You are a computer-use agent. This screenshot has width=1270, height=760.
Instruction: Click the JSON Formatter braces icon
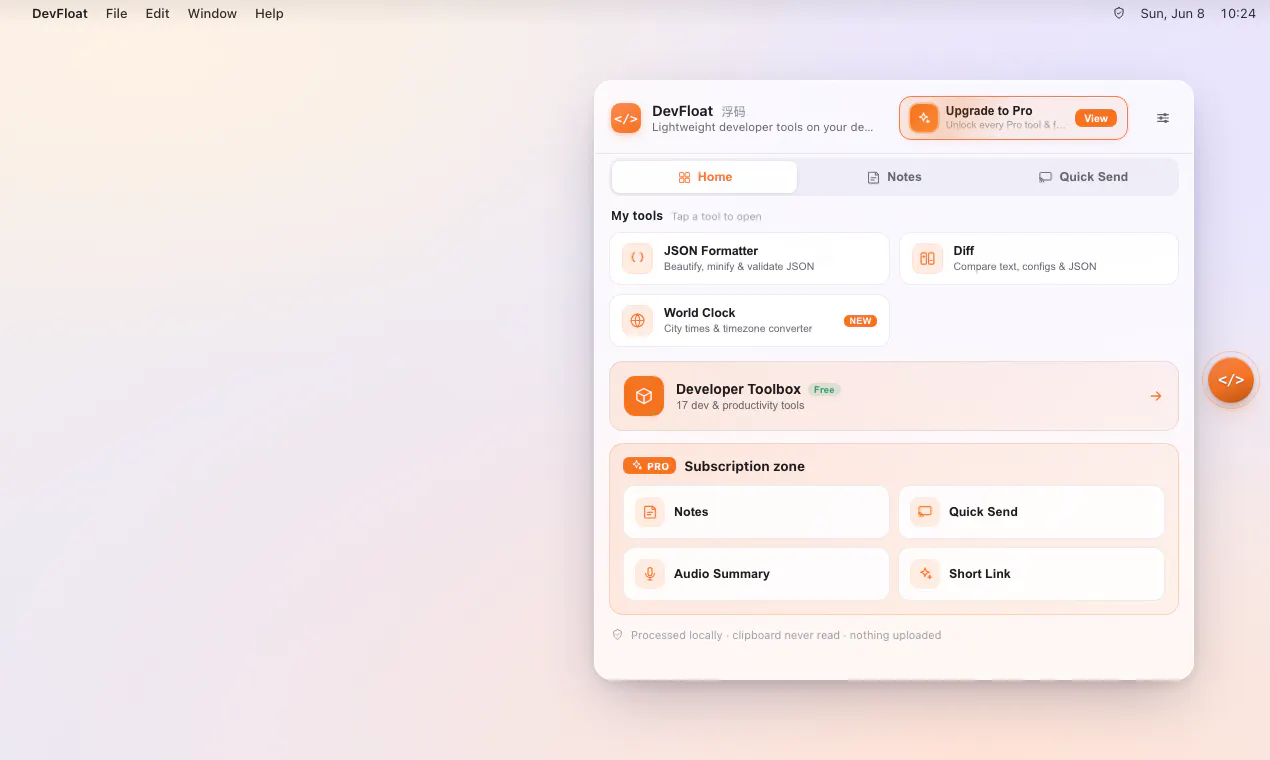[637, 258]
